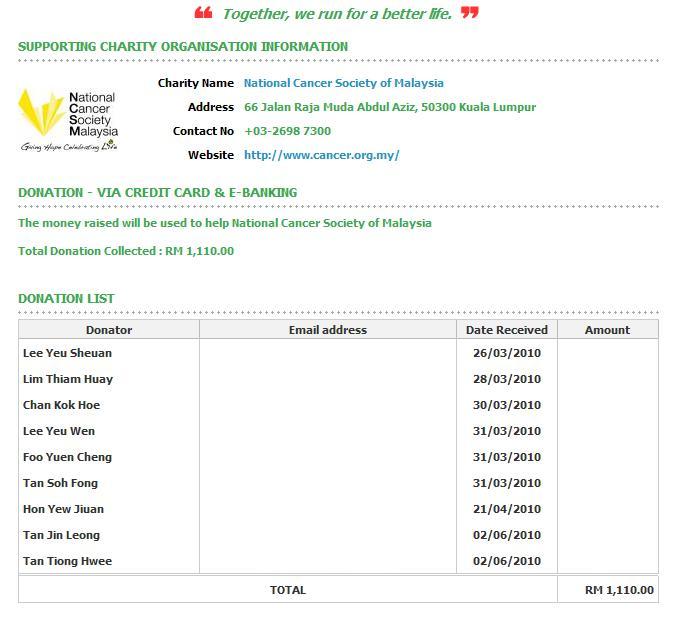This screenshot has width=676, height=624.
Task: Click the National Cancer Society Malaysia logo
Action: [68, 120]
